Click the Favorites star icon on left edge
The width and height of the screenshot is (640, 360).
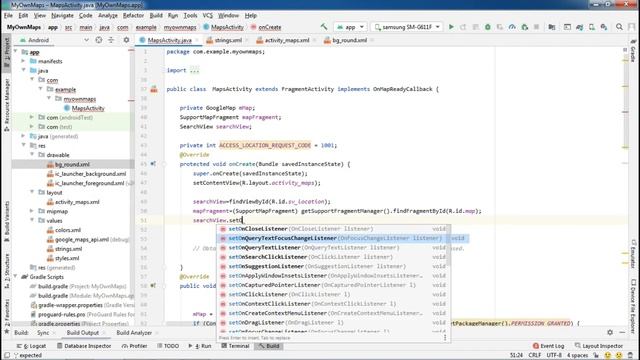7,331
